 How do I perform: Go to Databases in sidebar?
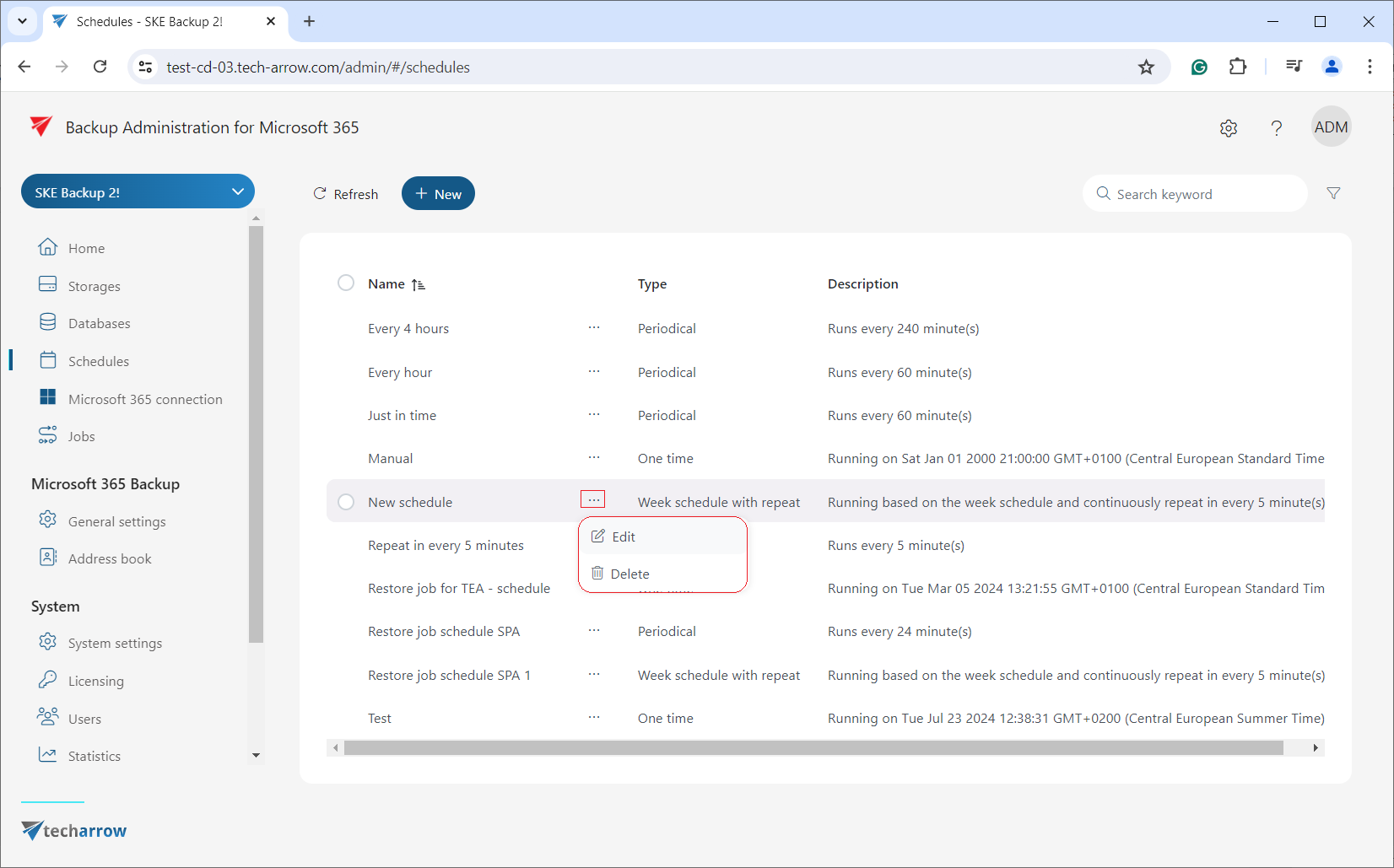click(x=99, y=323)
